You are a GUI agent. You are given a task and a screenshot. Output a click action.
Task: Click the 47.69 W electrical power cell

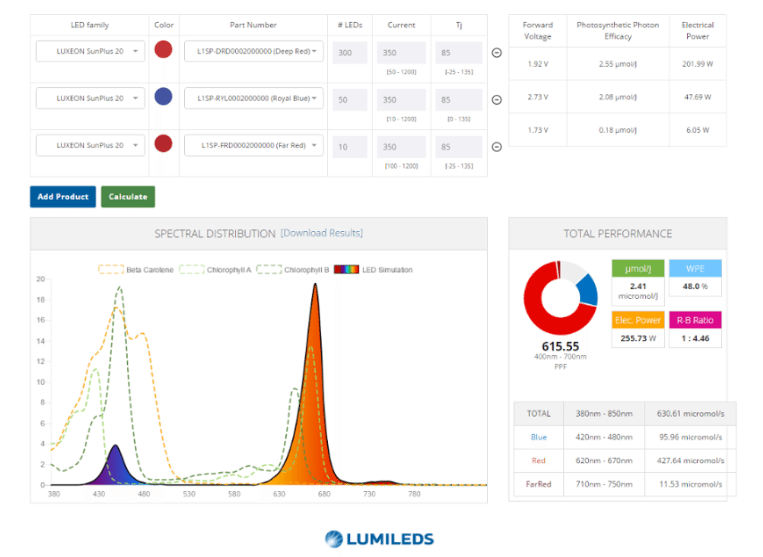[x=698, y=97]
